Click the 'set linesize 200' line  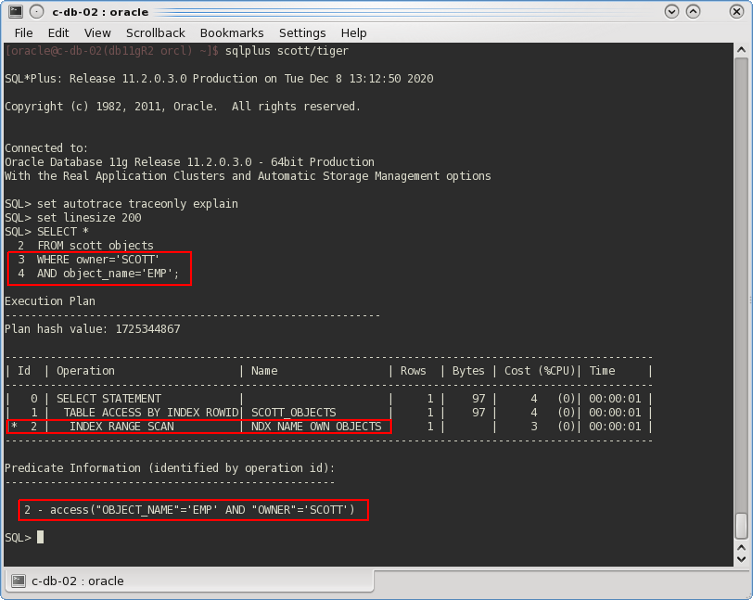coord(73,218)
